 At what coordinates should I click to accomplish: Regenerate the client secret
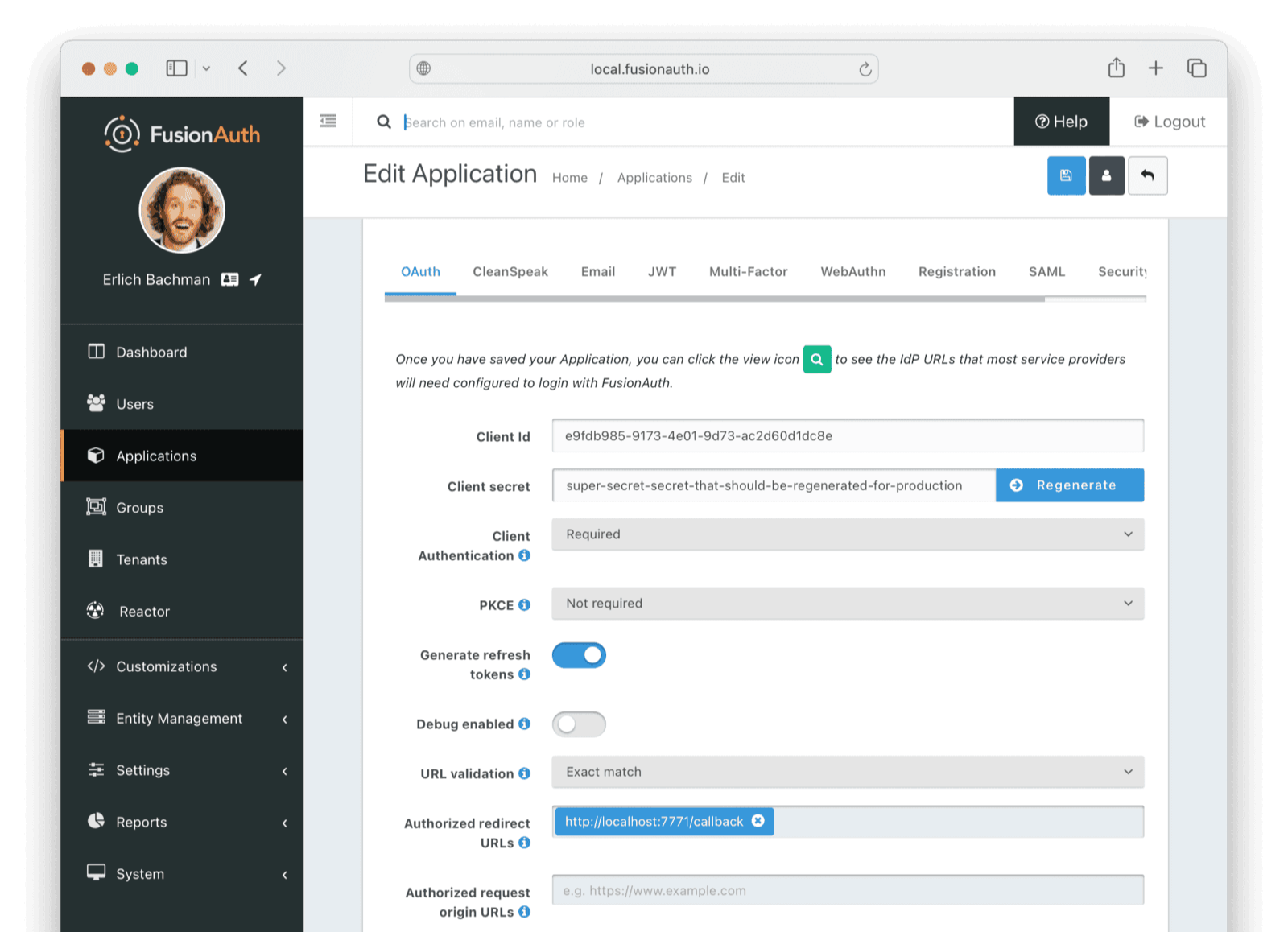tap(1069, 485)
